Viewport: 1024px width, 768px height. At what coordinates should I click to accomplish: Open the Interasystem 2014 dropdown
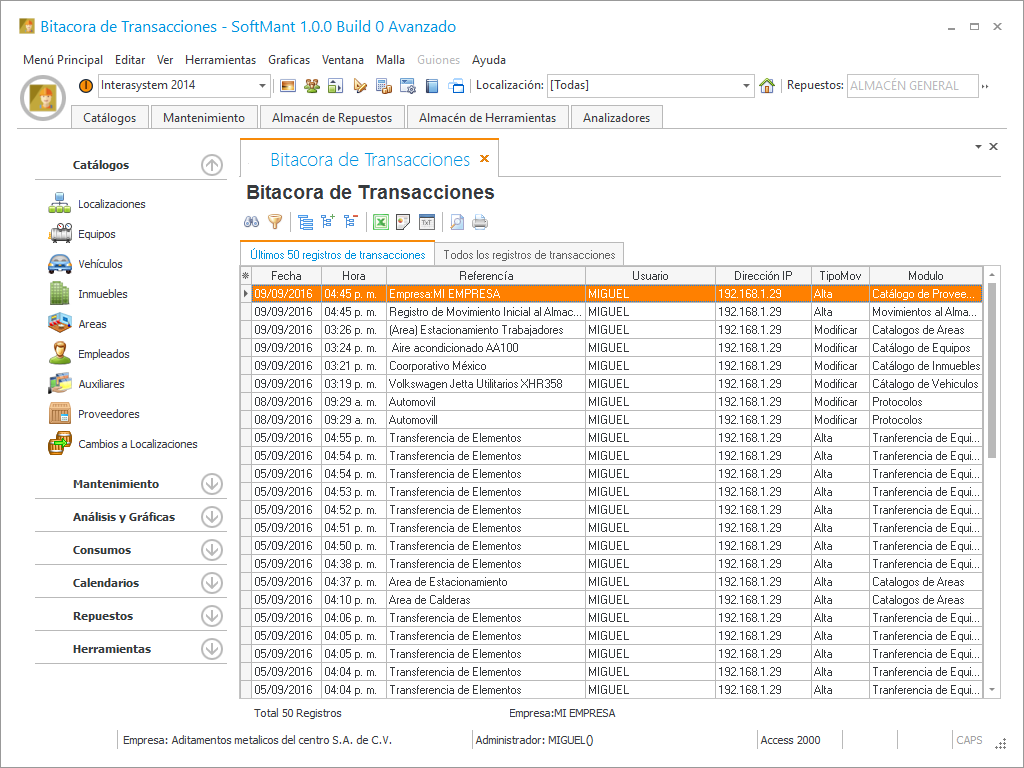(263, 86)
